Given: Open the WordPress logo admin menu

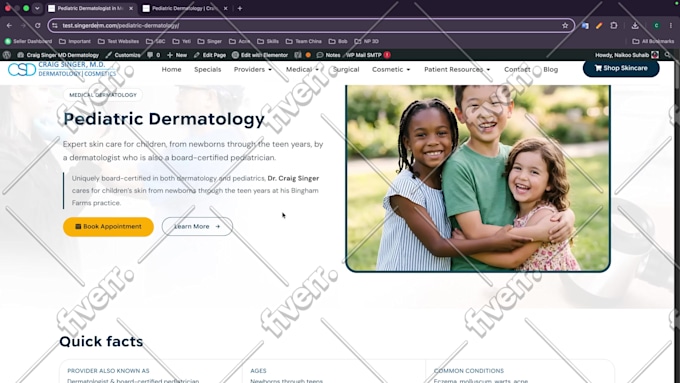Looking at the screenshot, I should click(x=7, y=55).
